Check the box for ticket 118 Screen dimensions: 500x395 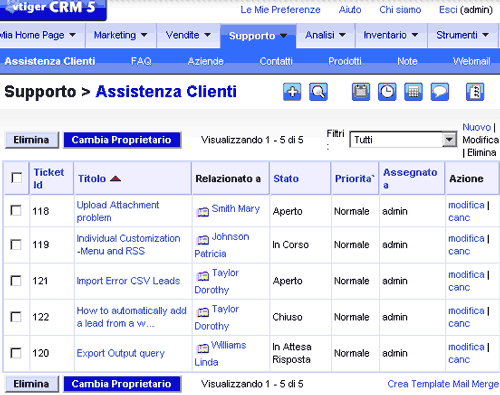click(x=16, y=211)
